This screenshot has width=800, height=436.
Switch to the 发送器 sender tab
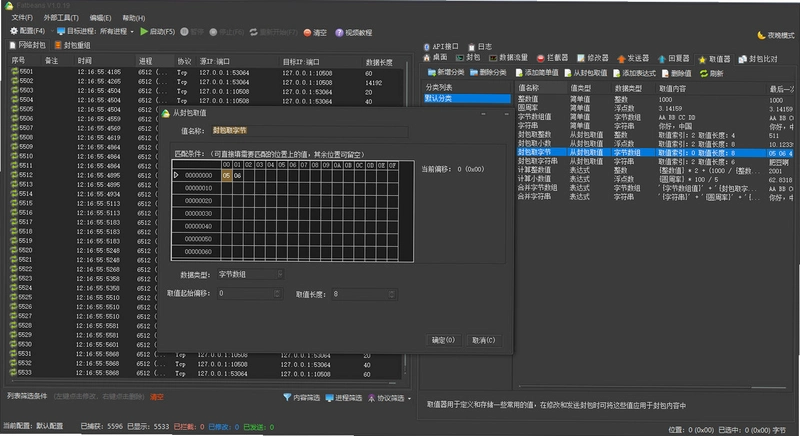[x=633, y=59]
